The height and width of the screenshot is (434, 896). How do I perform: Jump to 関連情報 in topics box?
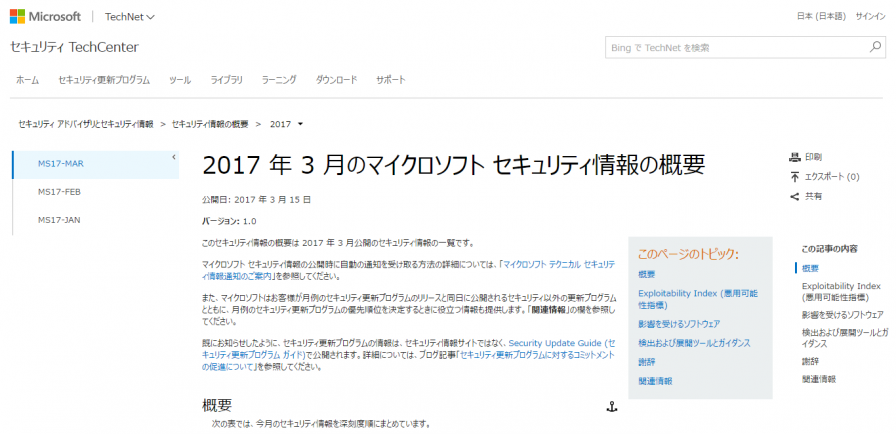pyautogui.click(x=655, y=381)
